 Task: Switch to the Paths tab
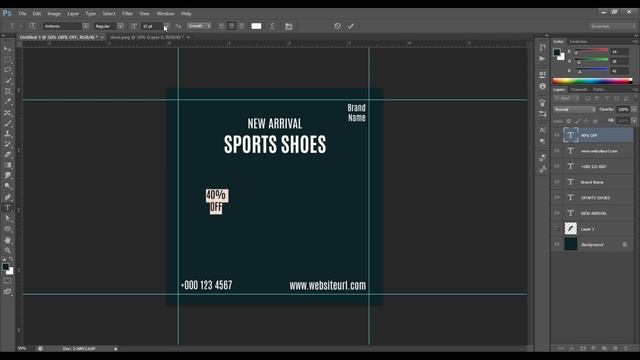(x=599, y=89)
